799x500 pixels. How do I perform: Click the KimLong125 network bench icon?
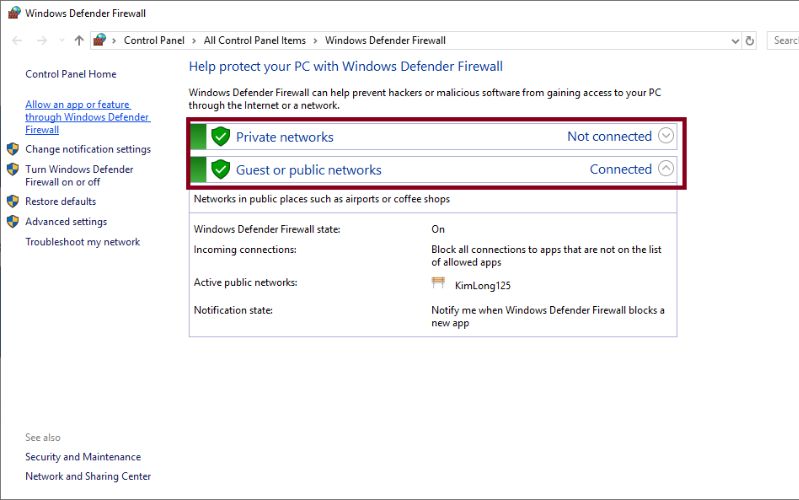(x=438, y=283)
